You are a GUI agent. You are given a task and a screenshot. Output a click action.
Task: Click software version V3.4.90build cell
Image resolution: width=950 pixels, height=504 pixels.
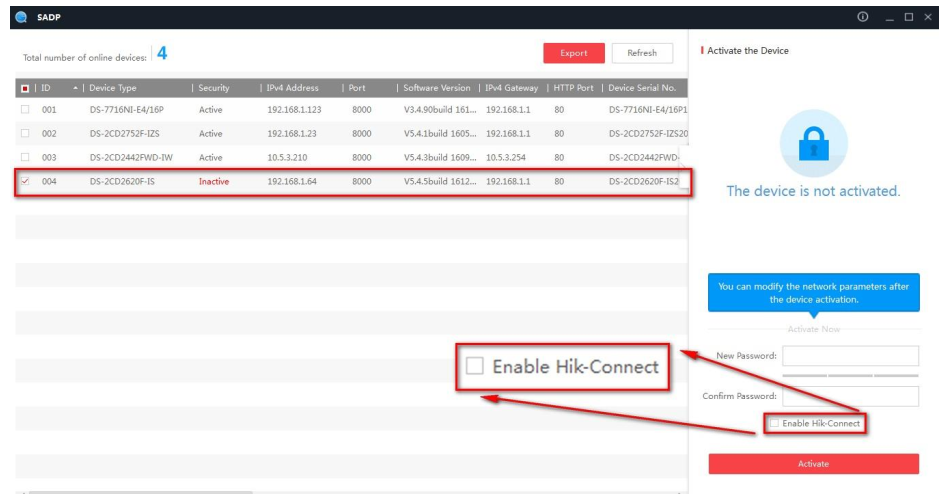pos(440,110)
